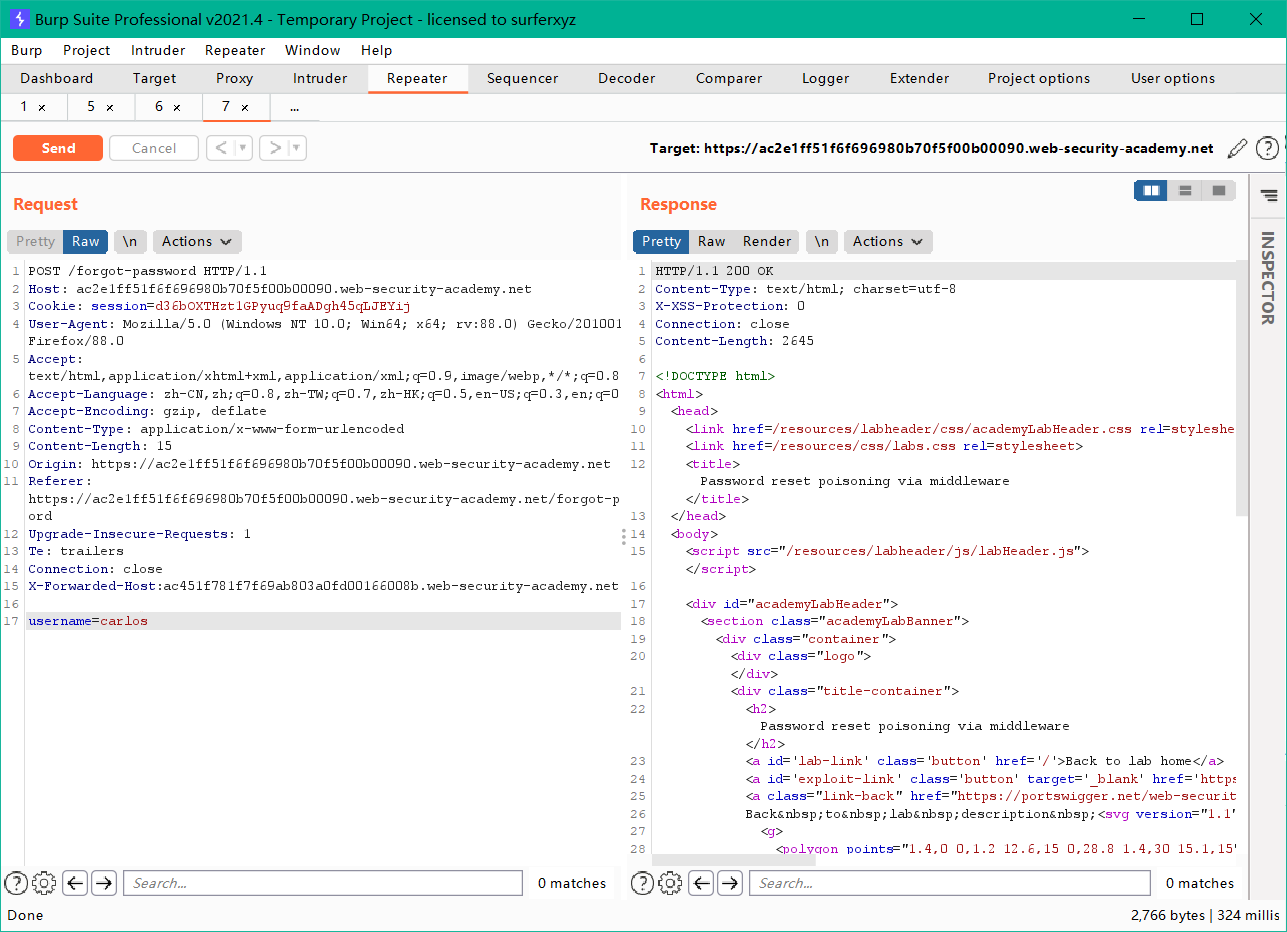Click the Send button
Image resolution: width=1287 pixels, height=932 pixels.
(x=58, y=148)
